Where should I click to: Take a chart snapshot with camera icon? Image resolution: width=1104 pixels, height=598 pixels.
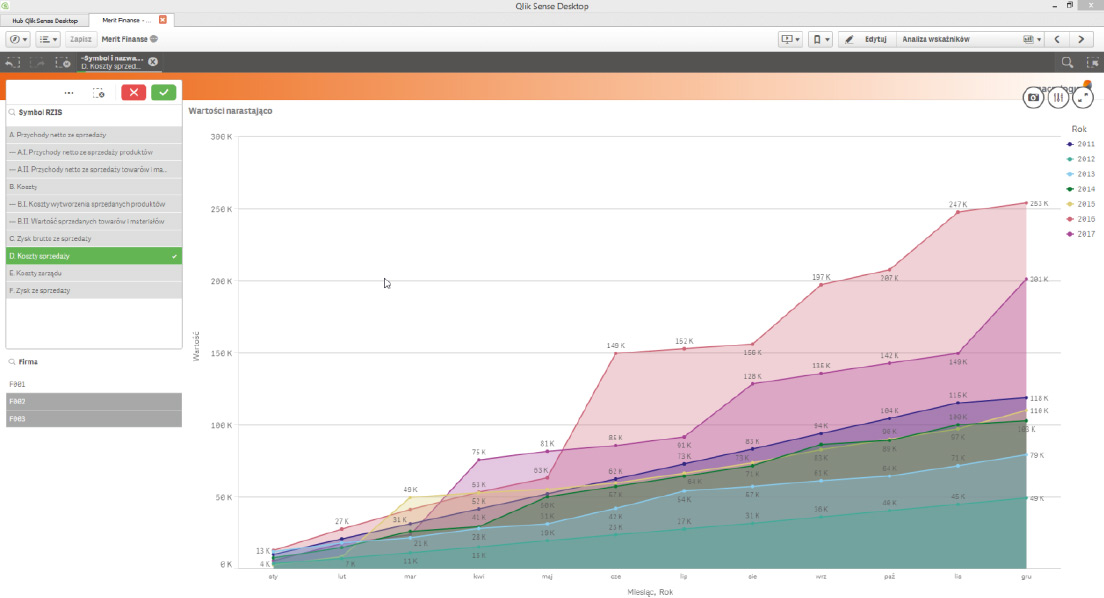point(1033,97)
